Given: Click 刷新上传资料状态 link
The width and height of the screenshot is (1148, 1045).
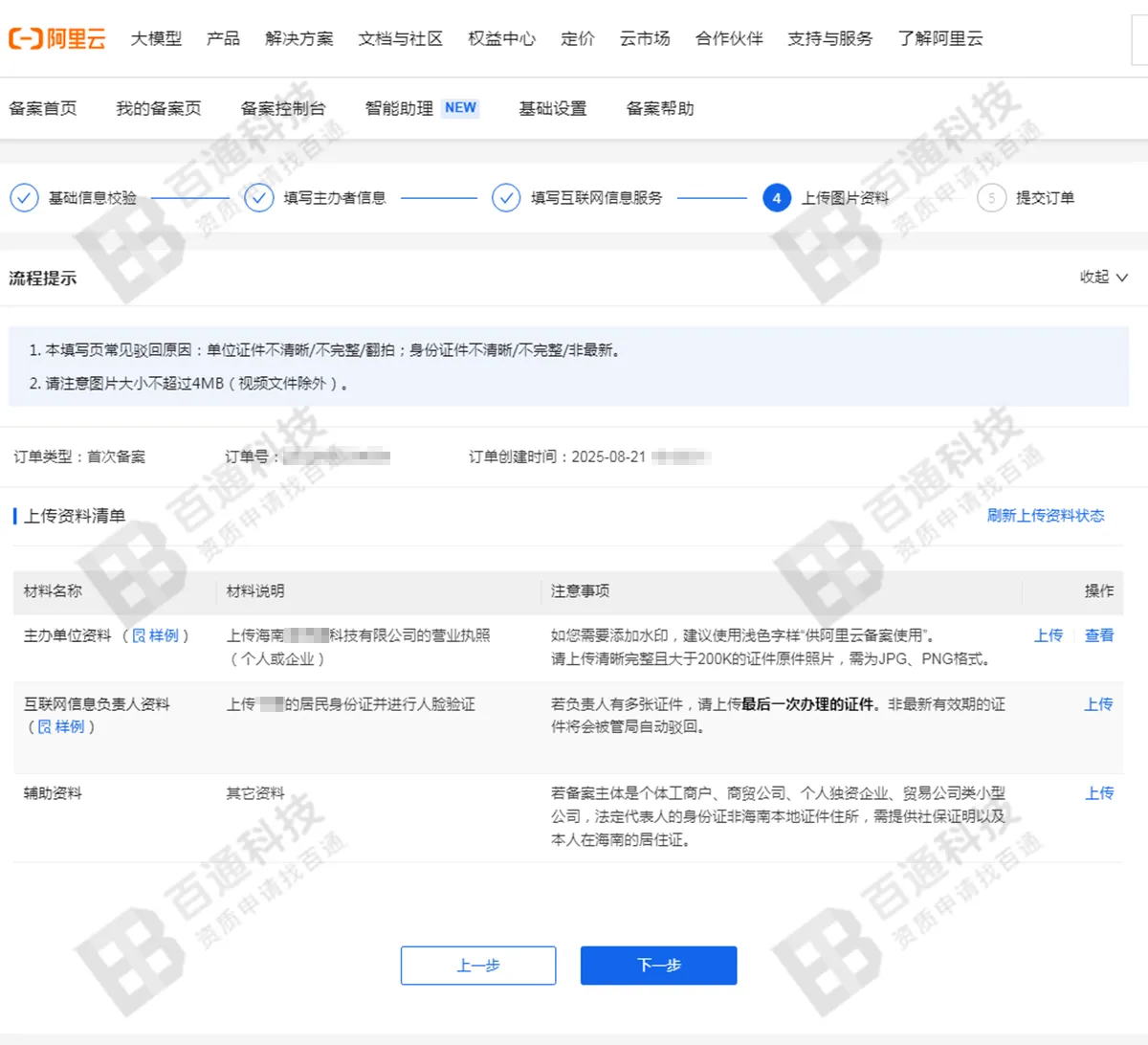Looking at the screenshot, I should 1046,516.
